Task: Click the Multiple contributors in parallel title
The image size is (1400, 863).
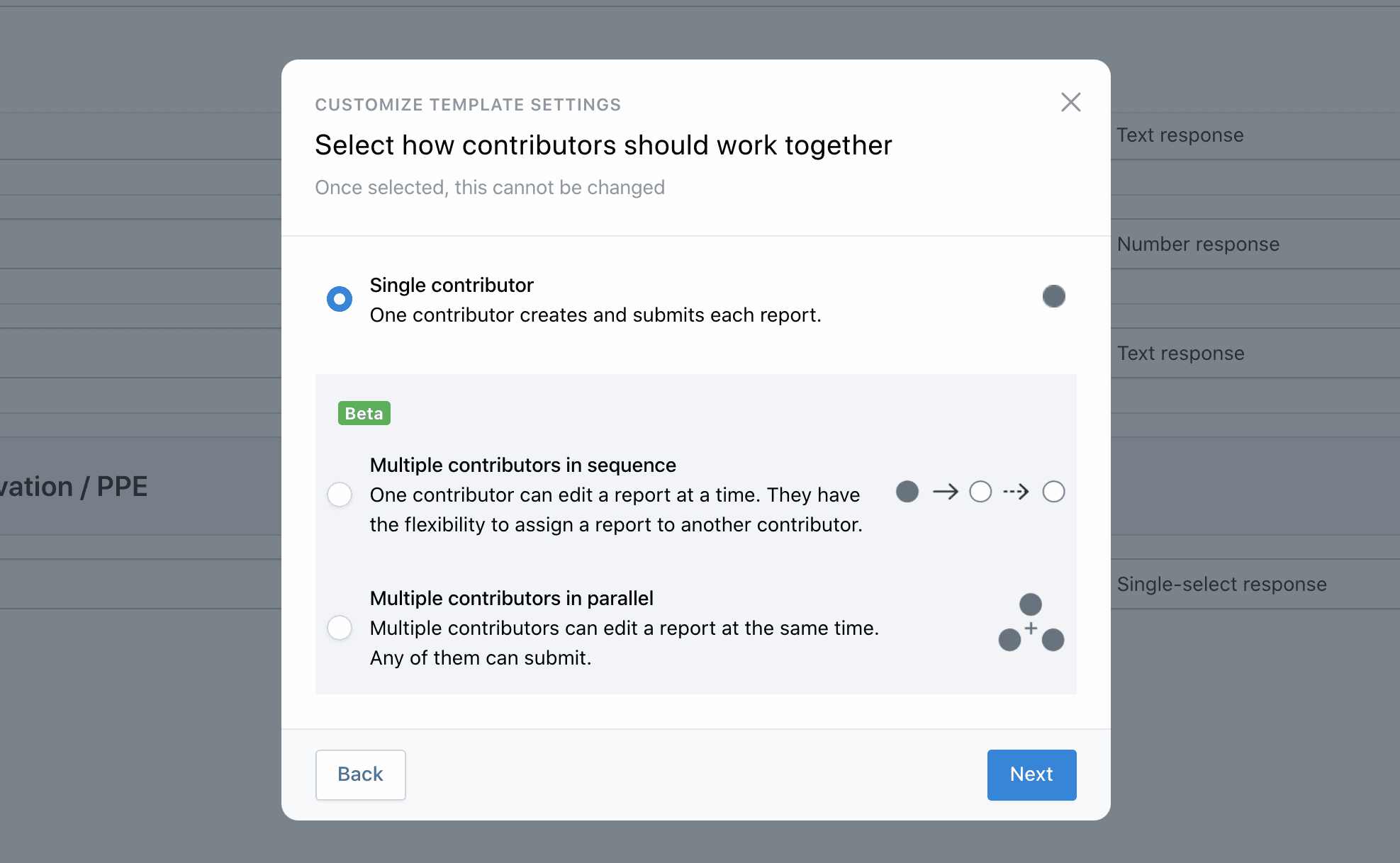Action: (x=511, y=598)
